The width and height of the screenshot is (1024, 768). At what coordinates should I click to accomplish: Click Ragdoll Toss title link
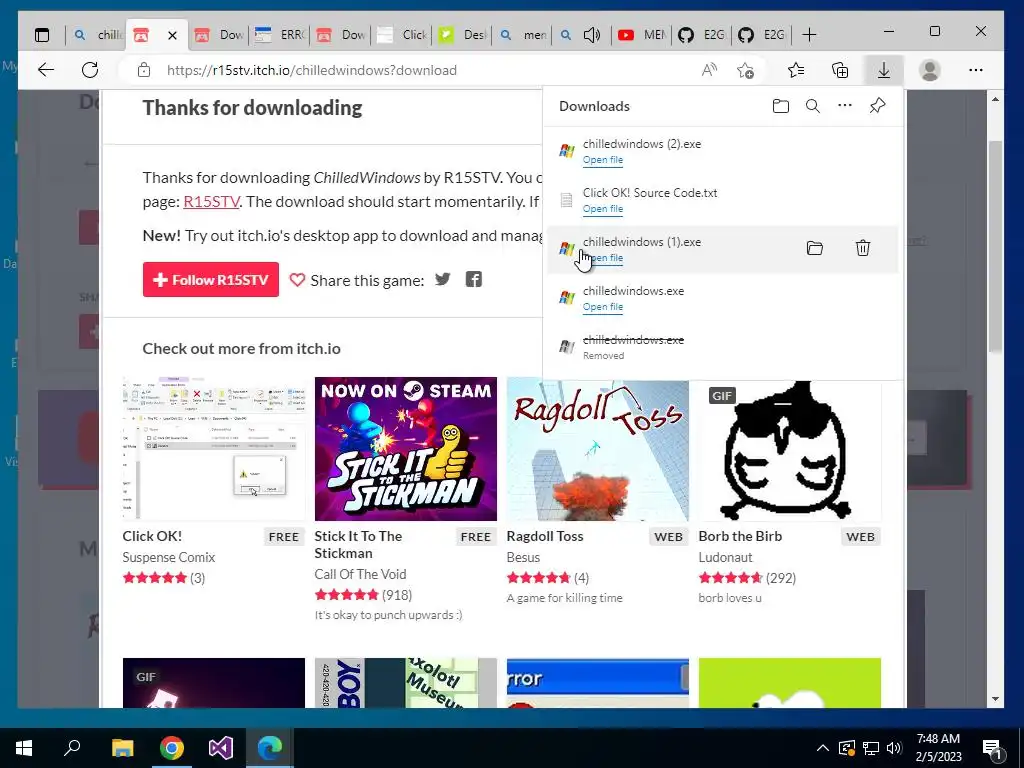click(545, 536)
